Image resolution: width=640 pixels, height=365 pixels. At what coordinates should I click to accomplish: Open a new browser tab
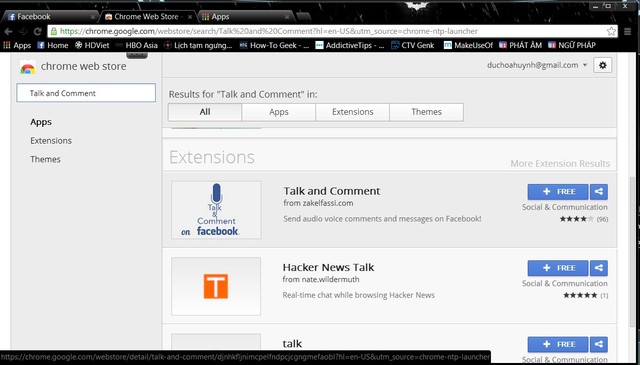point(303,17)
